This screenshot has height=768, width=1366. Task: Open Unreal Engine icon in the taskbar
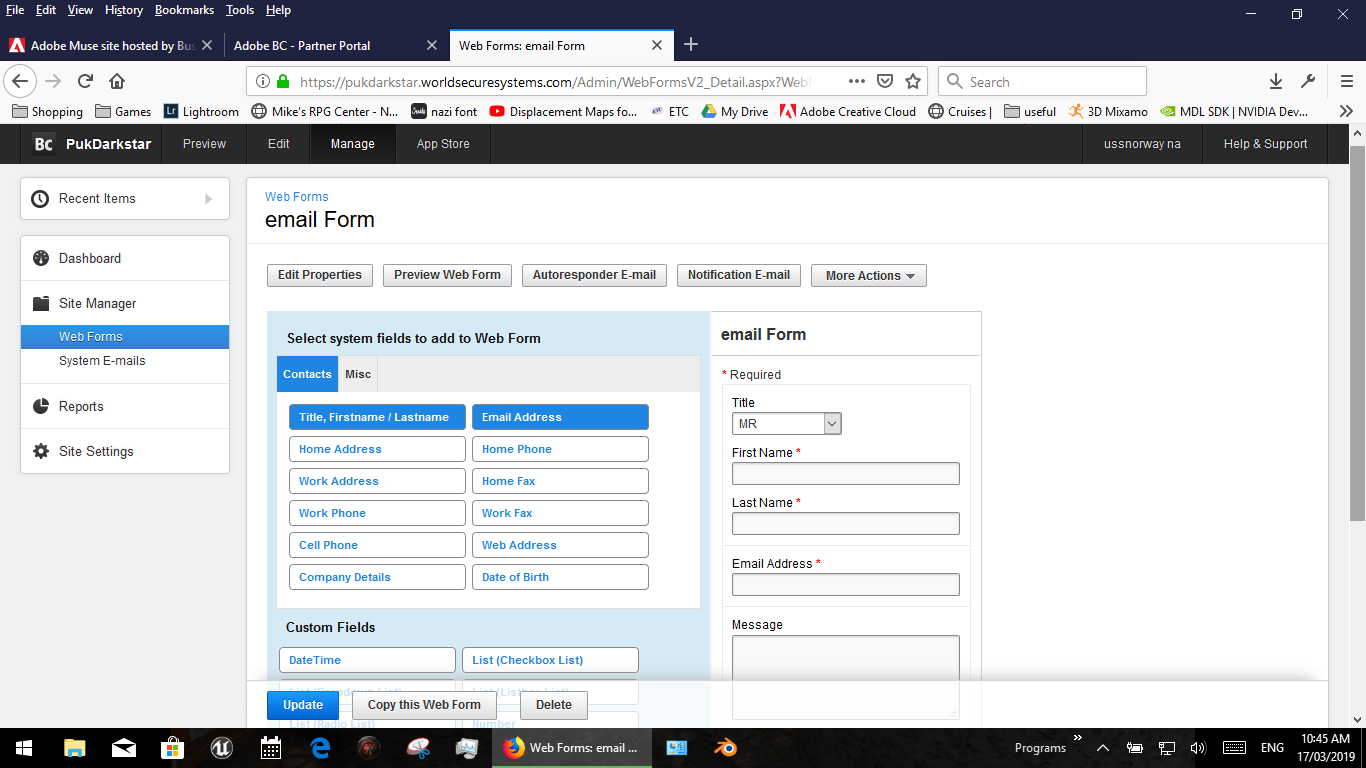(x=221, y=747)
